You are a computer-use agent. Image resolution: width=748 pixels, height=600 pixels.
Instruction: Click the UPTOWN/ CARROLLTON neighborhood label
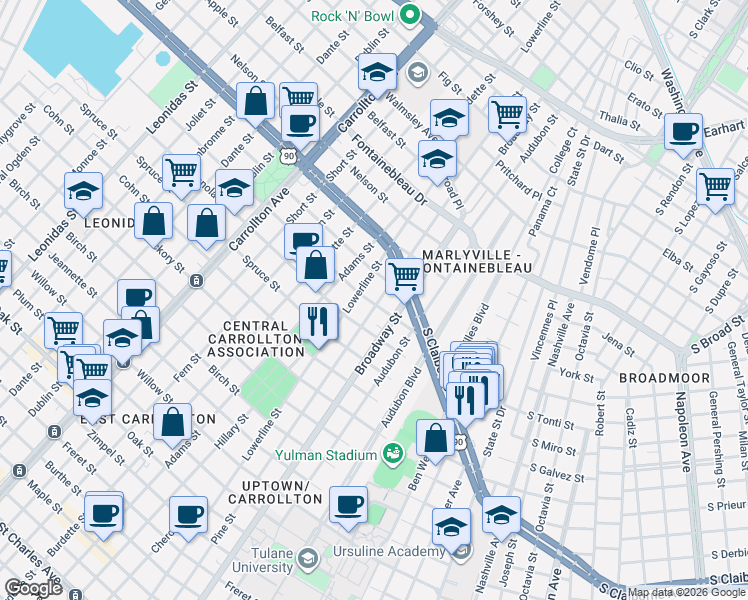(x=275, y=493)
